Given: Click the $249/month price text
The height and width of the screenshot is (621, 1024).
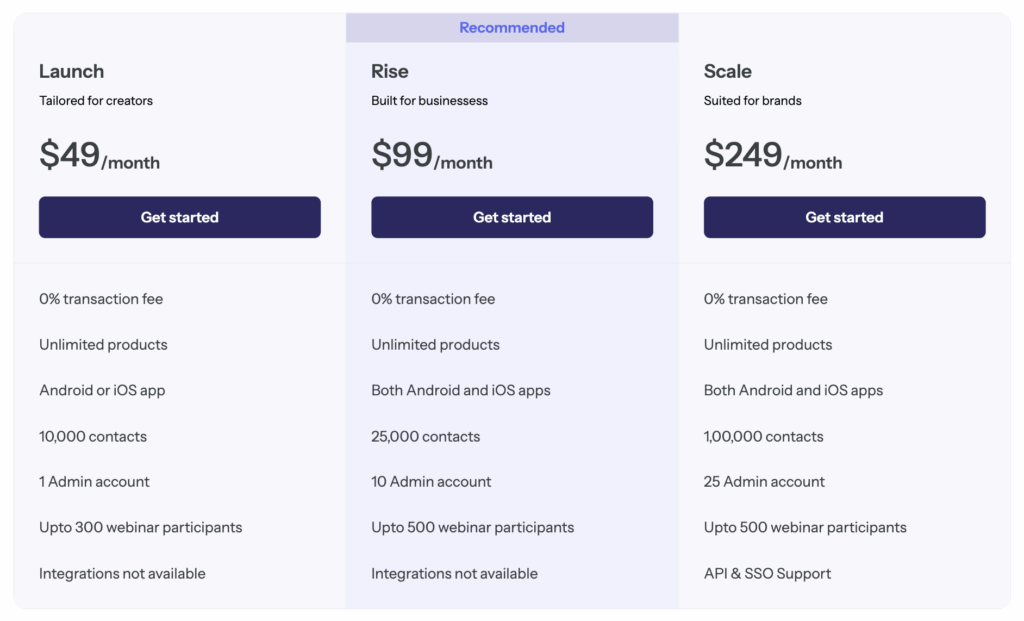Looking at the screenshot, I should pos(772,155).
